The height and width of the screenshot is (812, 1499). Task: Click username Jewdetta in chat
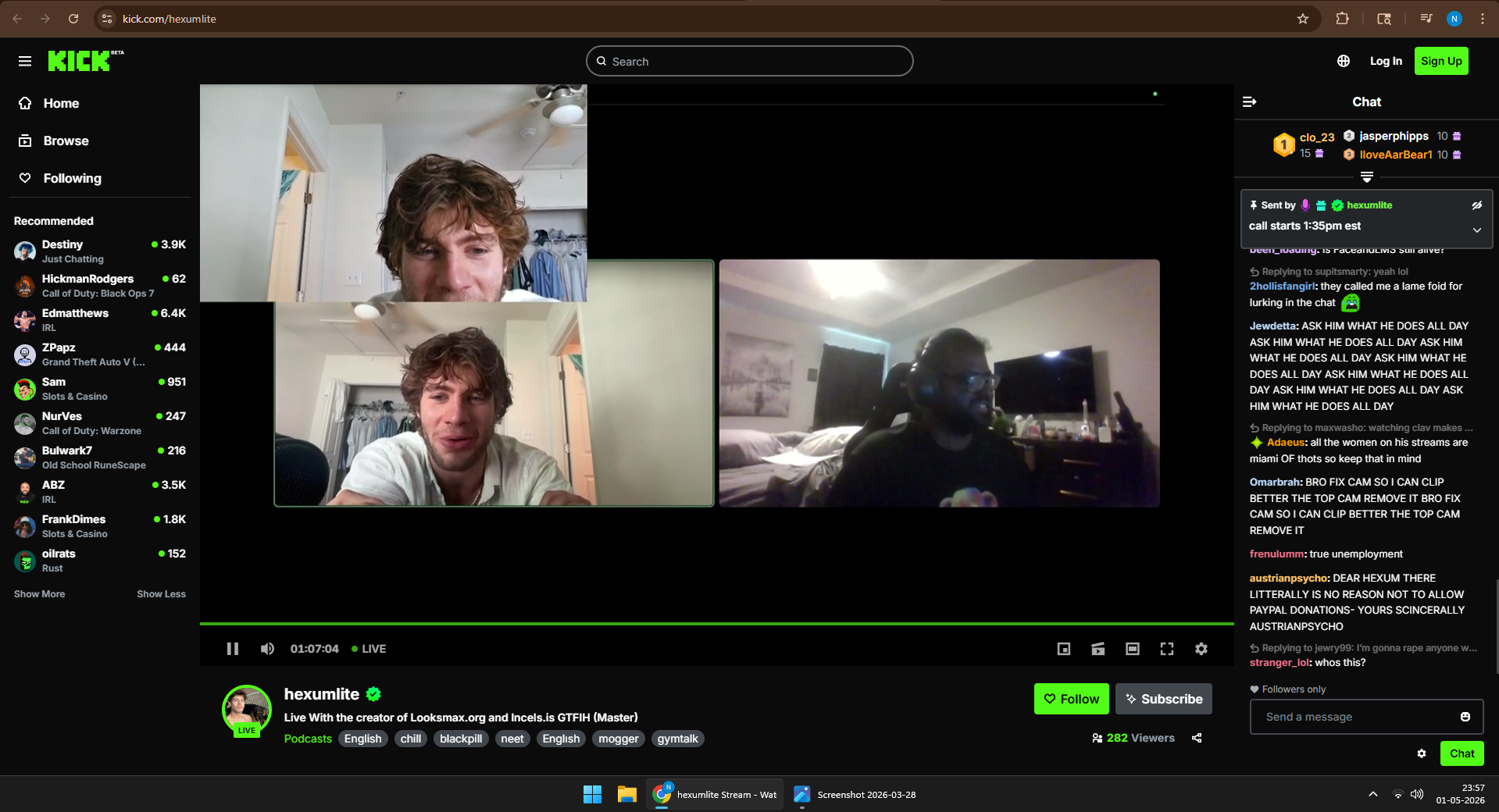[1273, 326]
